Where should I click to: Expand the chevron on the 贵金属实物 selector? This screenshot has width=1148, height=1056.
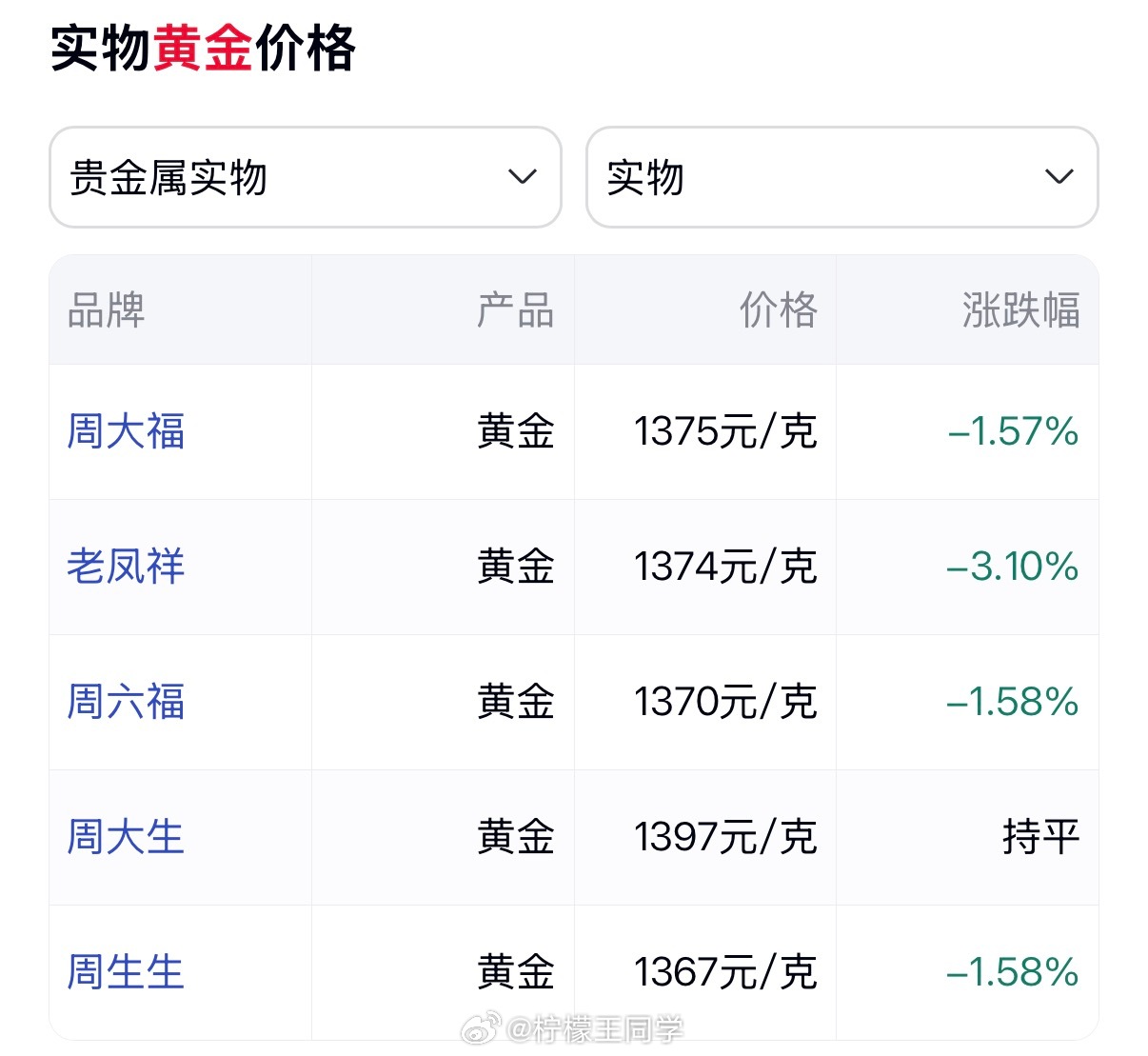click(522, 177)
